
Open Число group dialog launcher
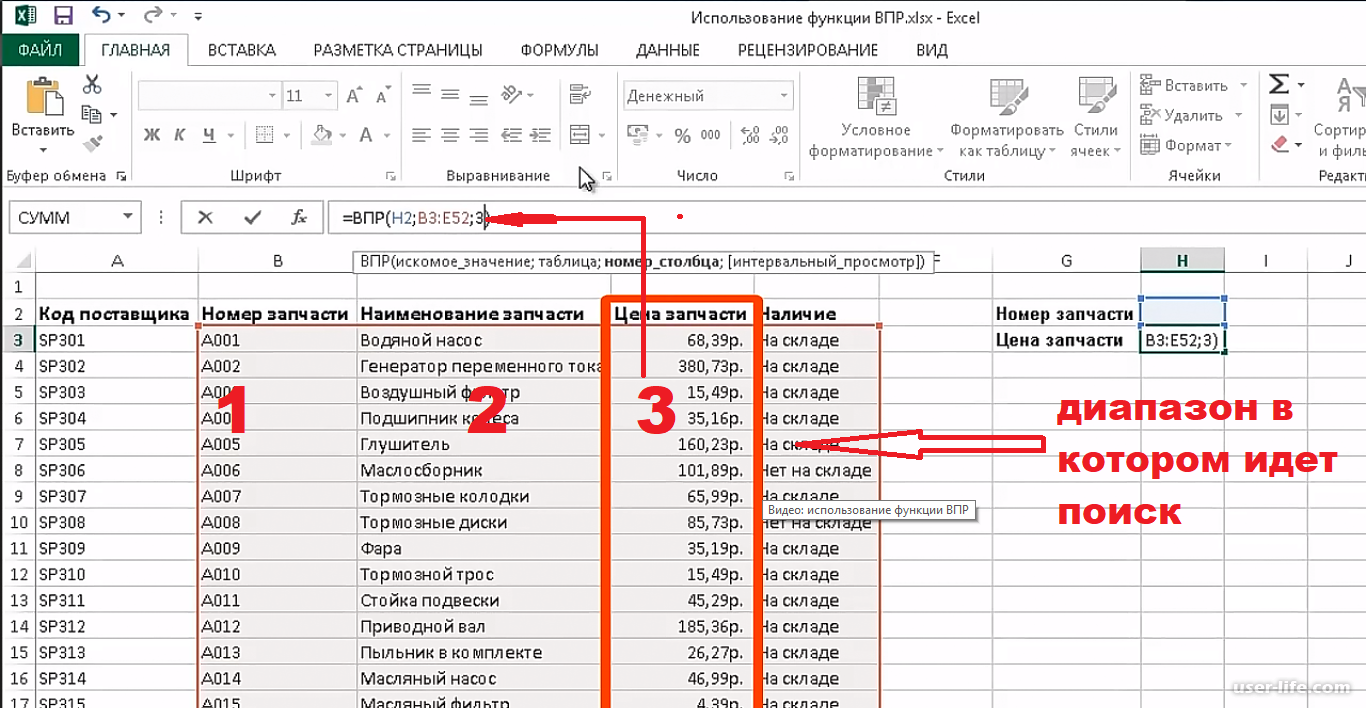[789, 176]
